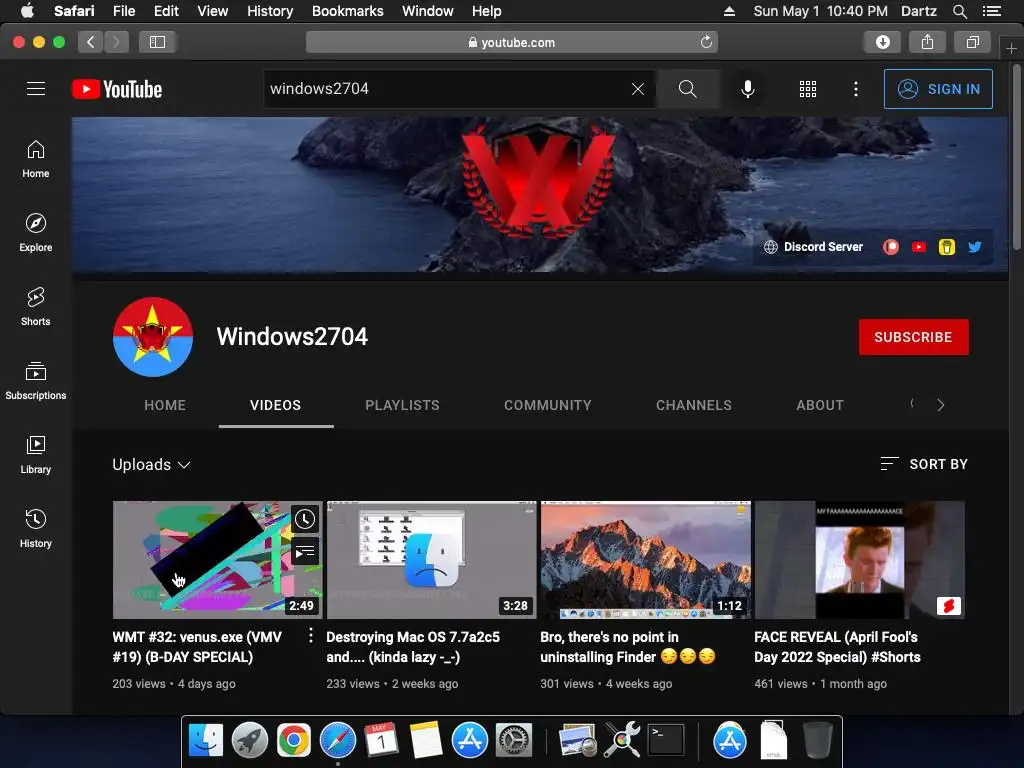Show Safari downloads

883,42
